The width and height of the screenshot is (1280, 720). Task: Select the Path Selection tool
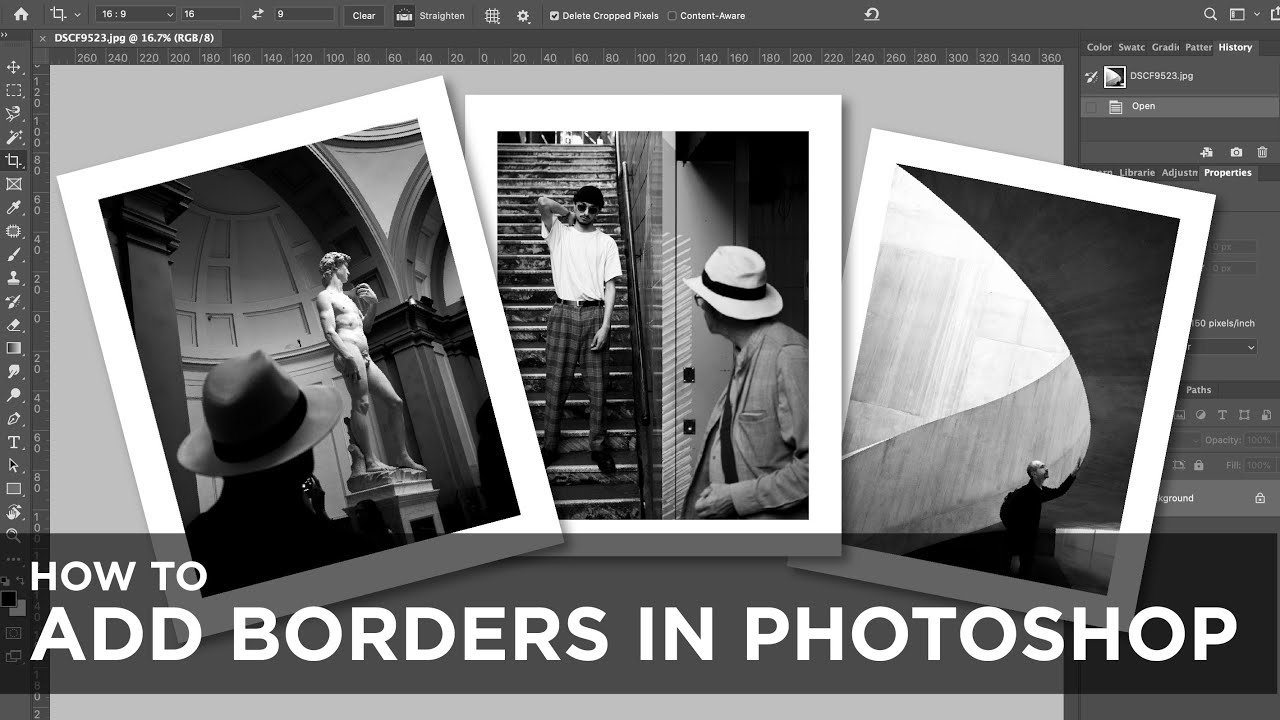(14, 465)
